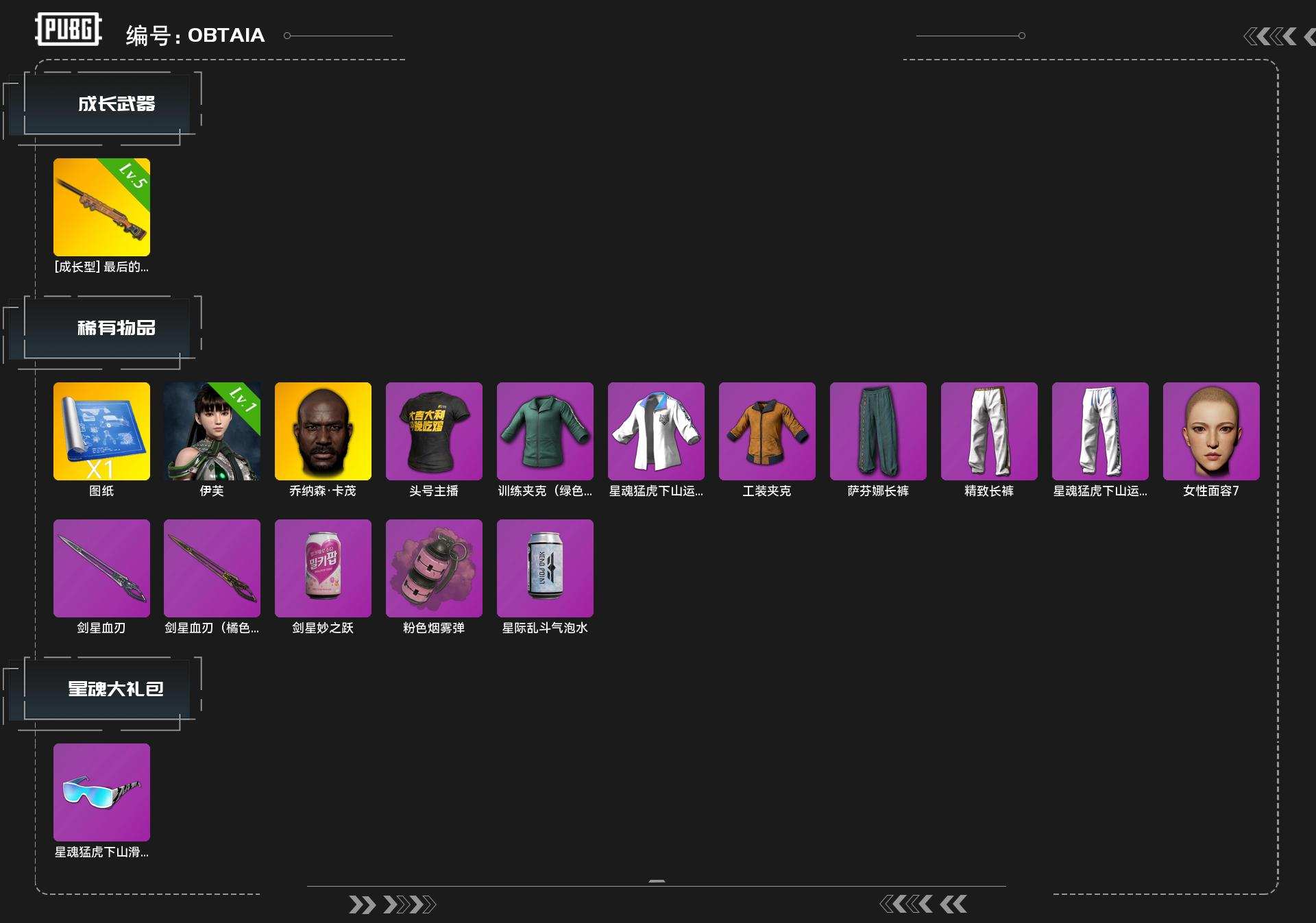Select the 星际乱斗气泡水 silver can icon
The height and width of the screenshot is (923, 1316).
pyautogui.click(x=545, y=568)
